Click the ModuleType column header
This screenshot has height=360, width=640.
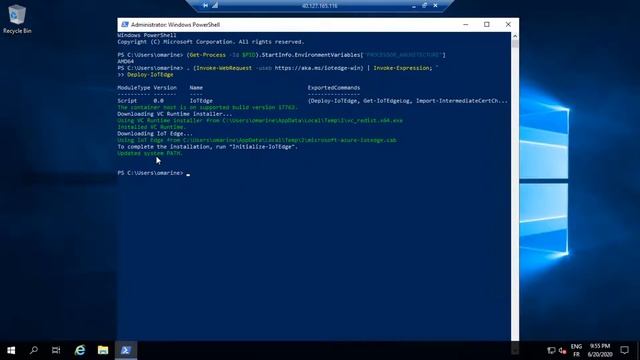coord(133,88)
